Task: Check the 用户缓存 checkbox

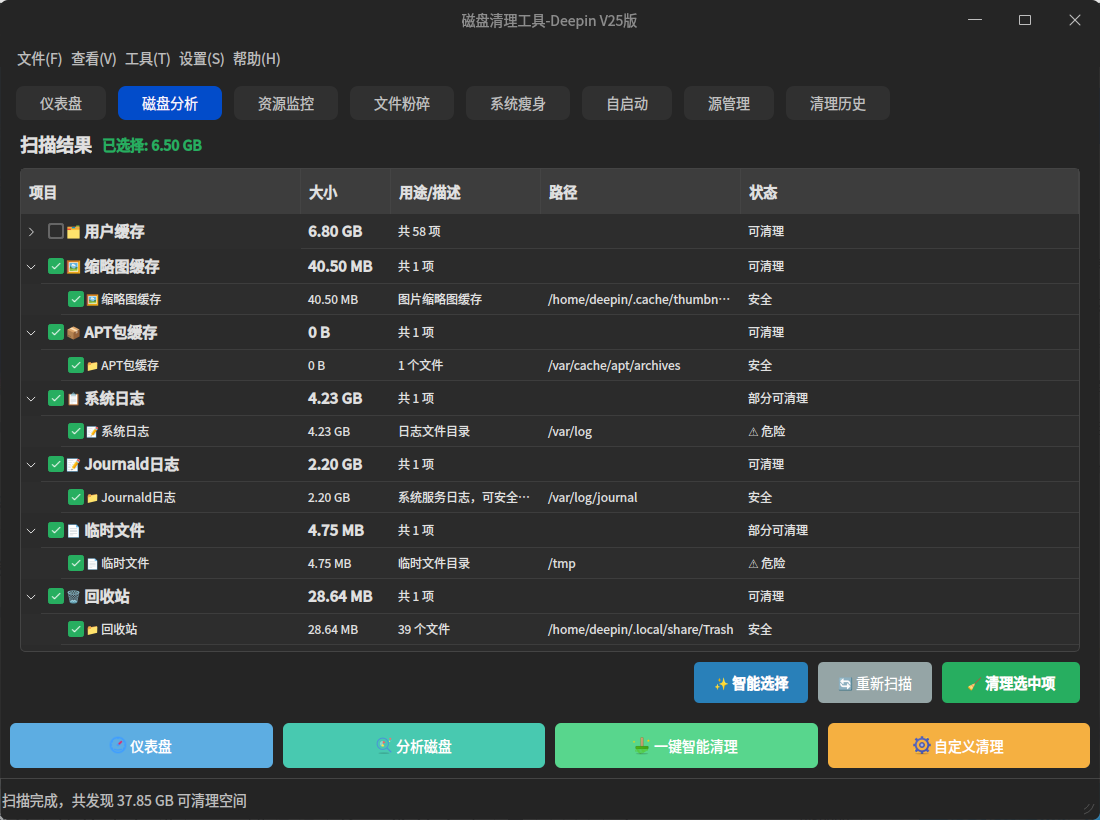Action: (56, 231)
